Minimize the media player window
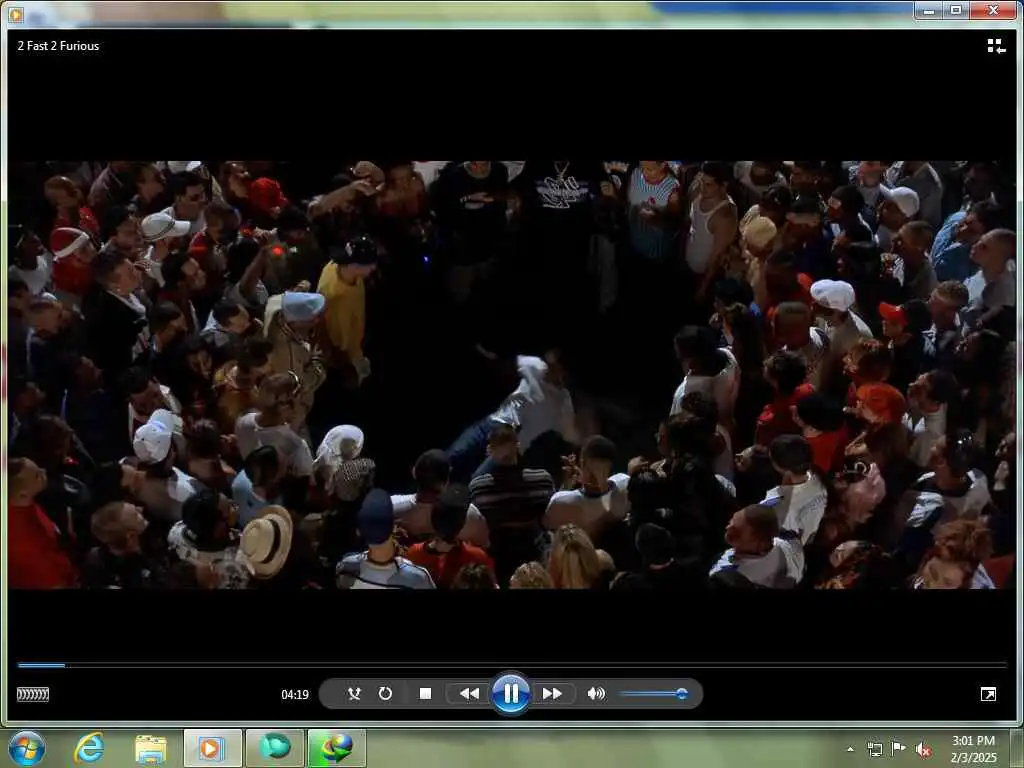 (929, 10)
